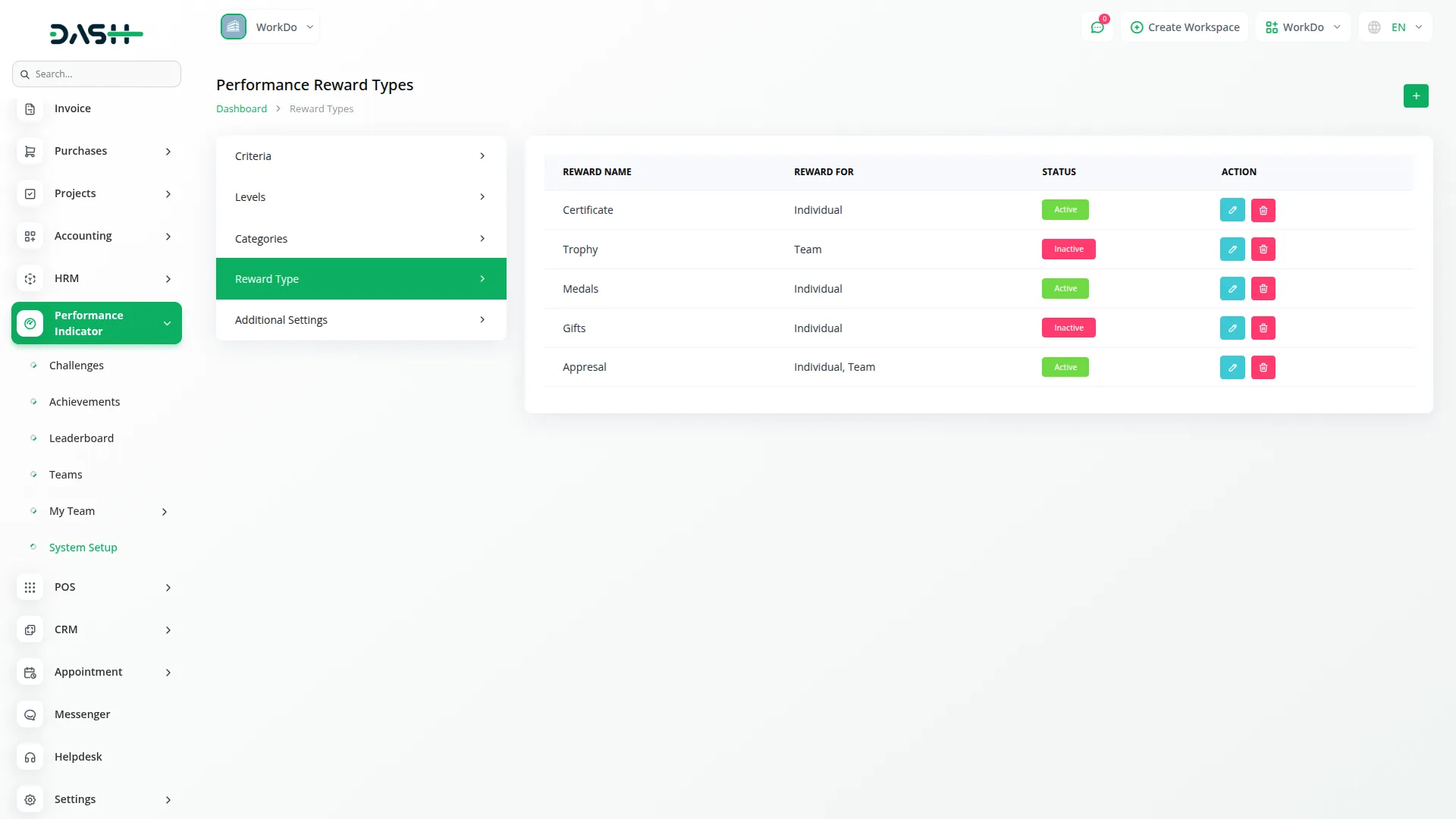Expand the My Team submenu
Screen dimensions: 1456x819
(x=165, y=512)
